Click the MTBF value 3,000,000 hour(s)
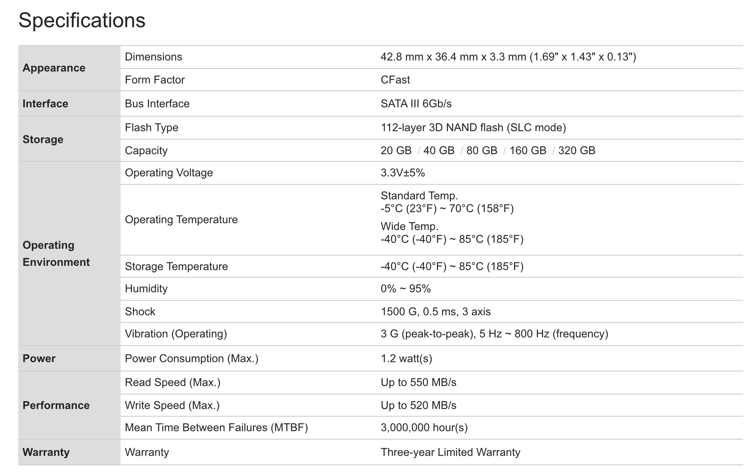 tap(424, 428)
